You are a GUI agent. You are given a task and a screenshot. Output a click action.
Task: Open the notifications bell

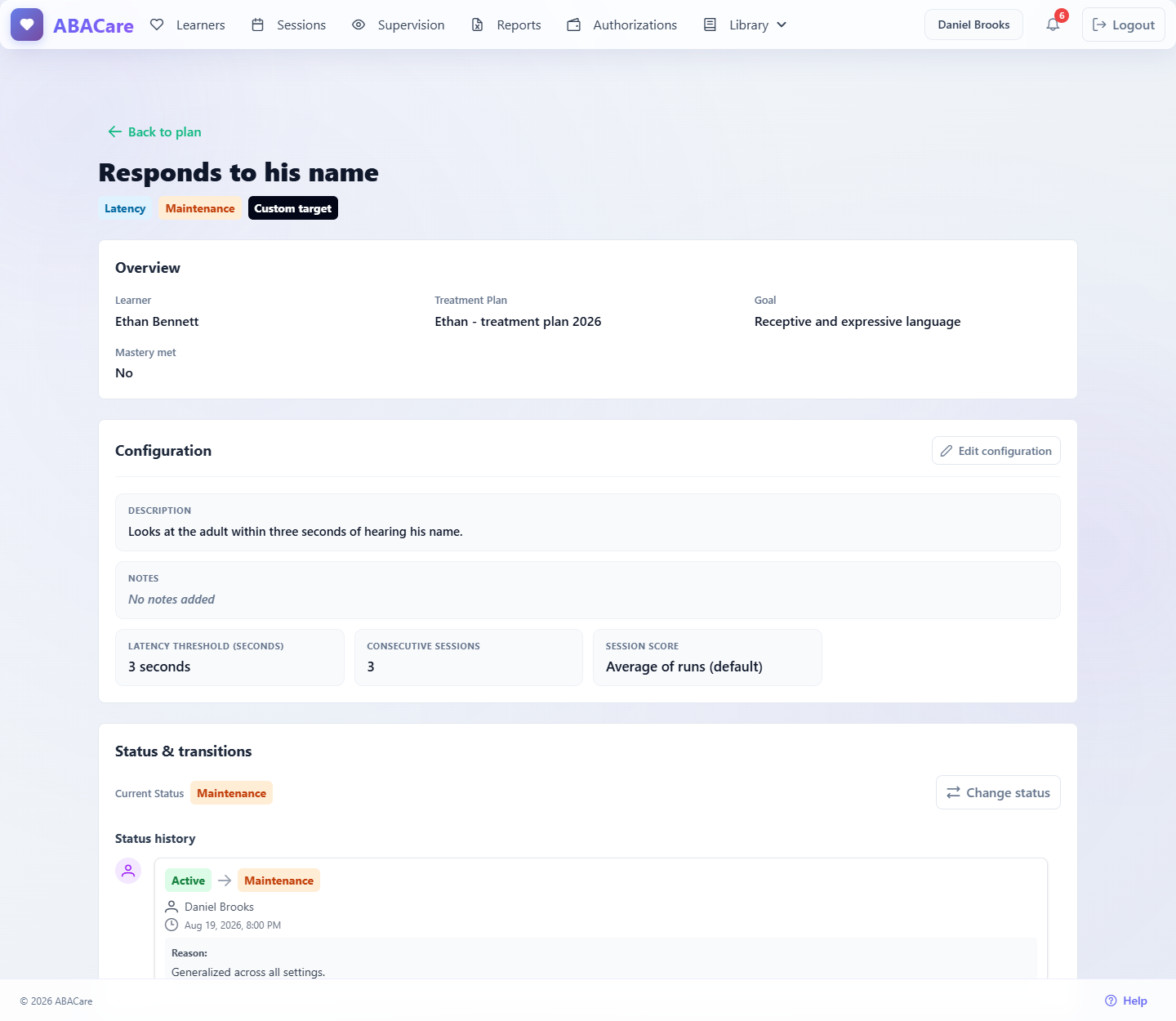click(x=1053, y=25)
